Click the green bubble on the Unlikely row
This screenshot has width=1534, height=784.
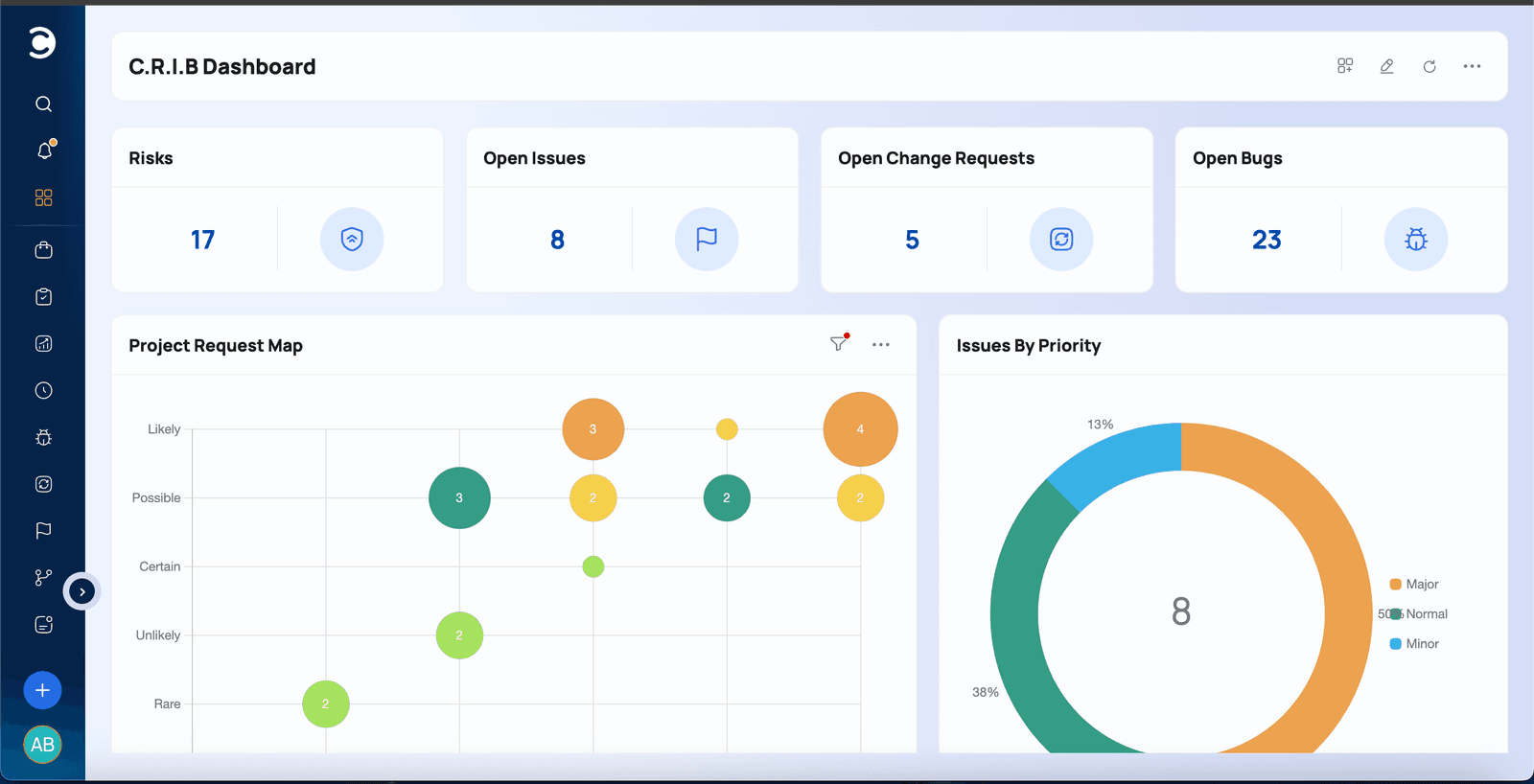pyautogui.click(x=459, y=635)
